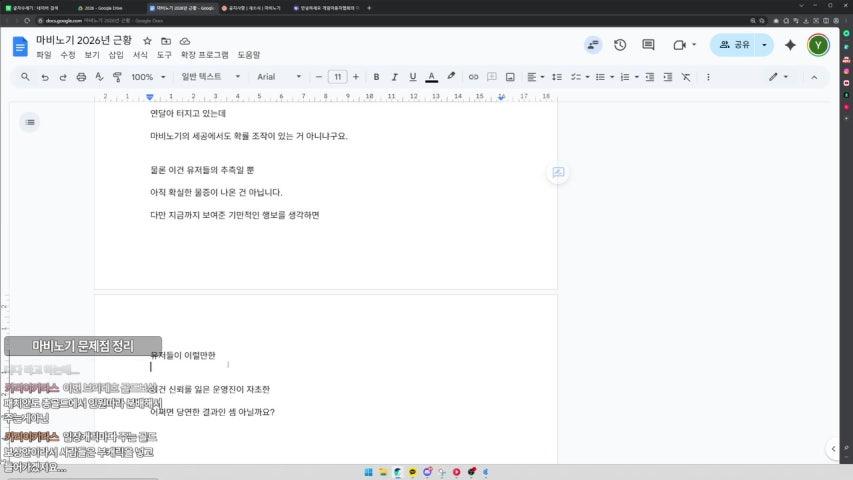Viewport: 853px width, 480px height.
Task: Increase the indent
Action: [x=667, y=77]
